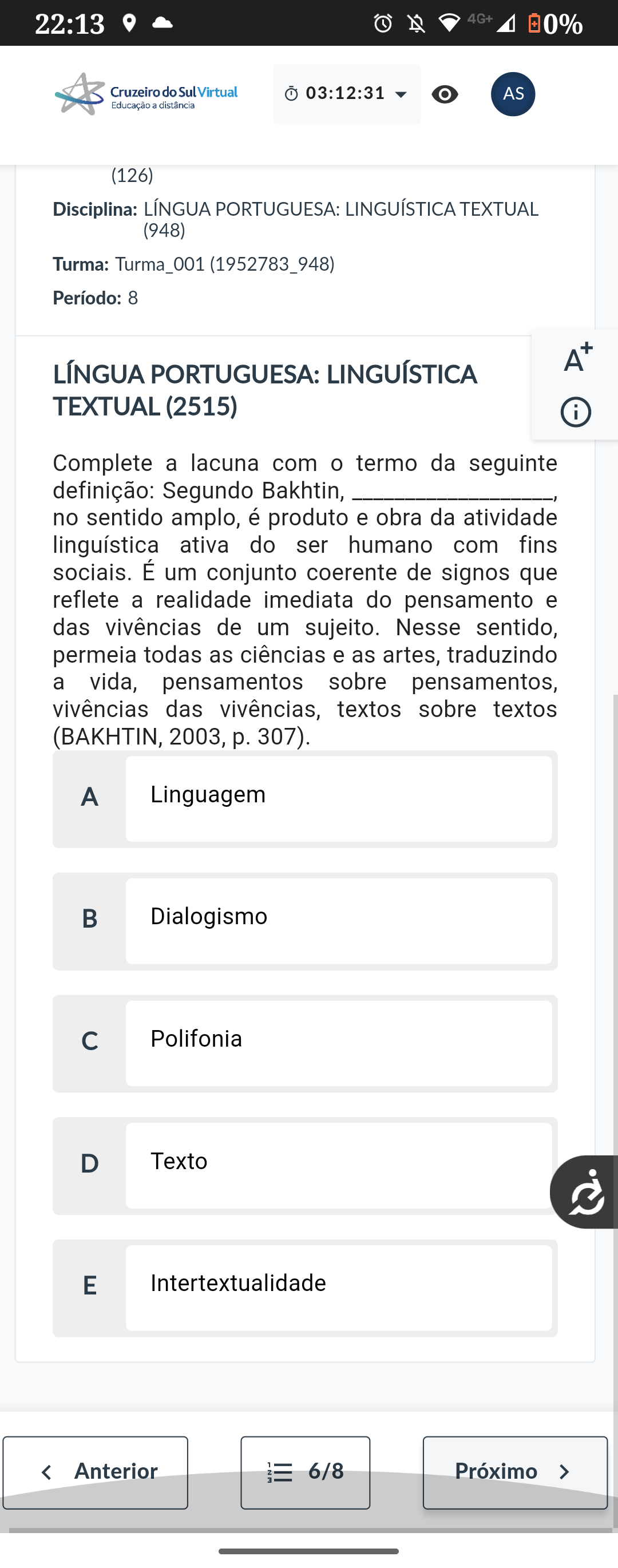618x1568 pixels.
Task: Select answer B Dialogismo
Action: coord(338,920)
